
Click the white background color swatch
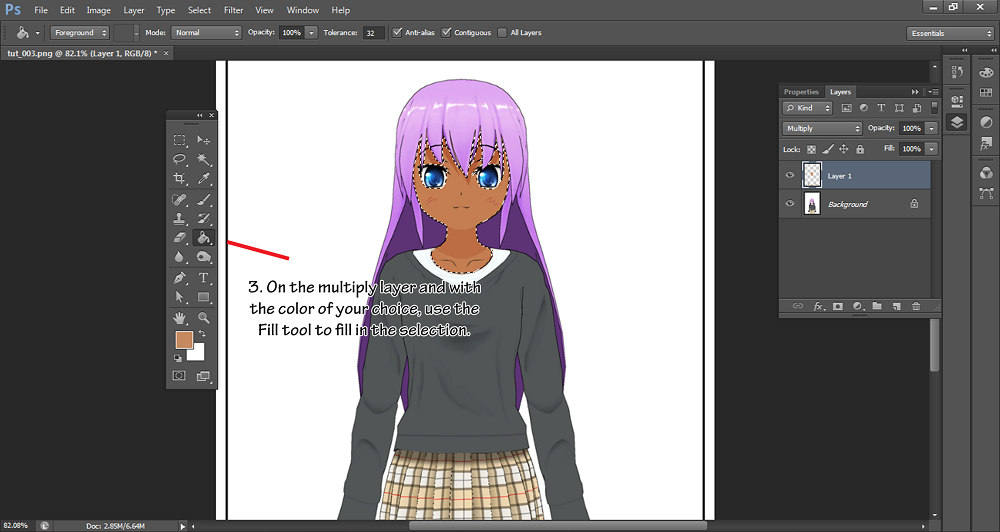click(198, 355)
